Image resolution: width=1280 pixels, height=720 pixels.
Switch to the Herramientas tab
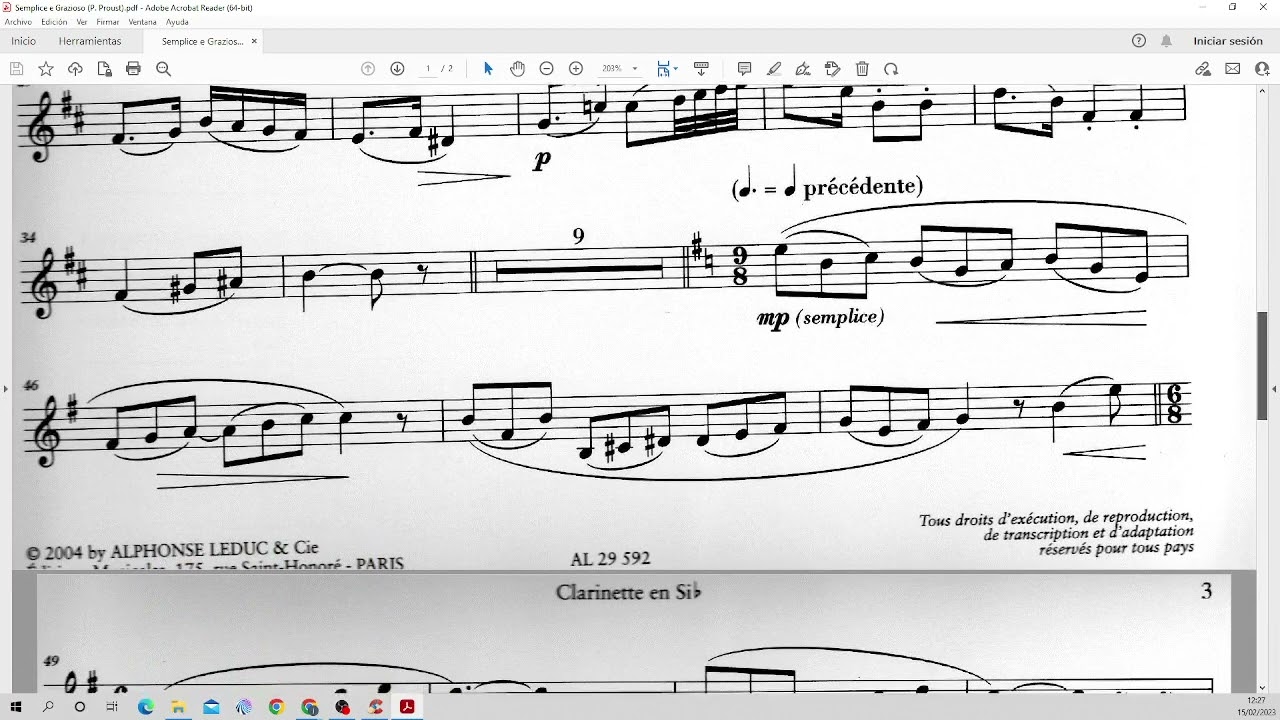[90, 41]
